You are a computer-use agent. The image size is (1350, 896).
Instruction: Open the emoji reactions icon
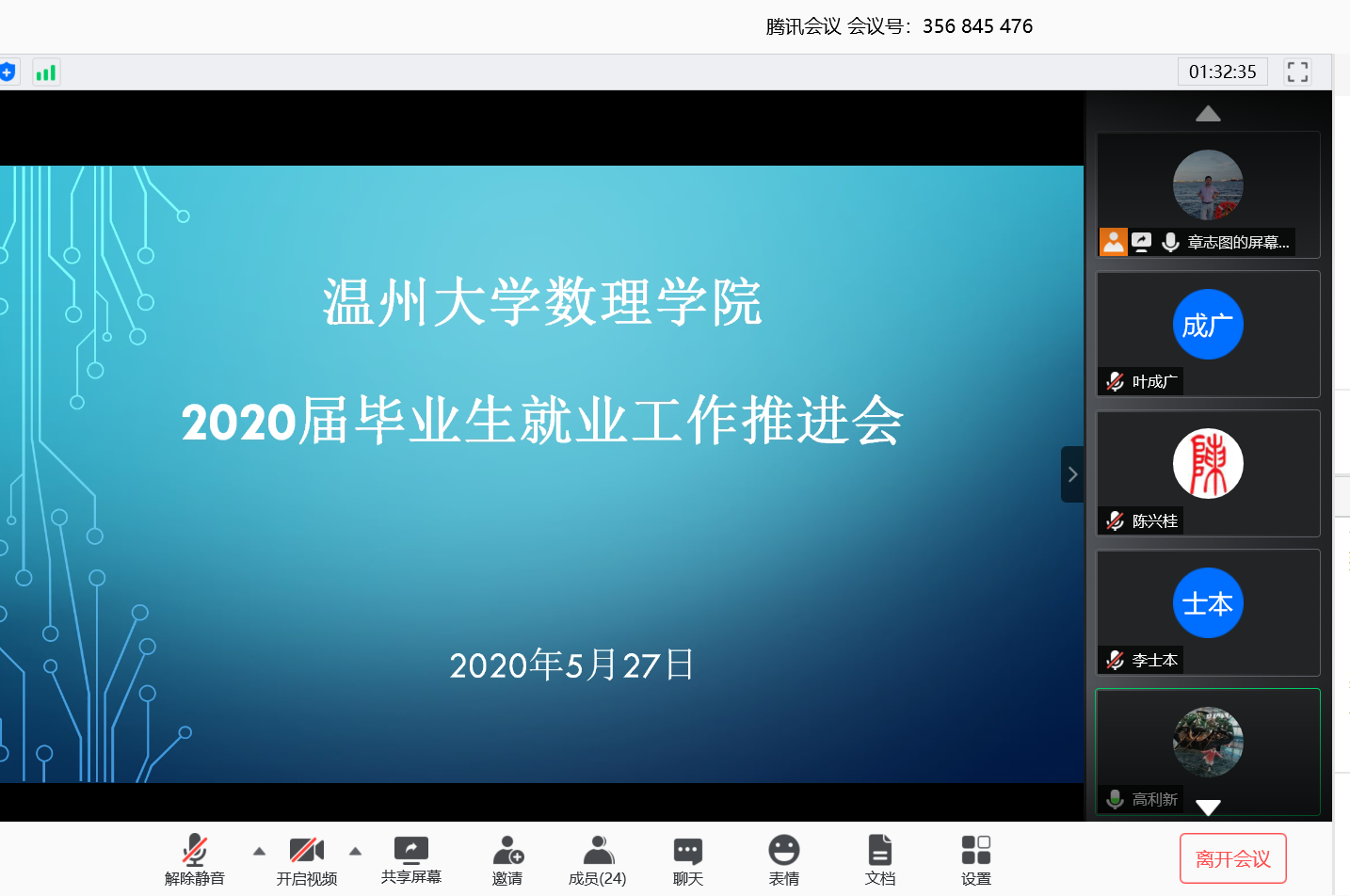click(783, 852)
